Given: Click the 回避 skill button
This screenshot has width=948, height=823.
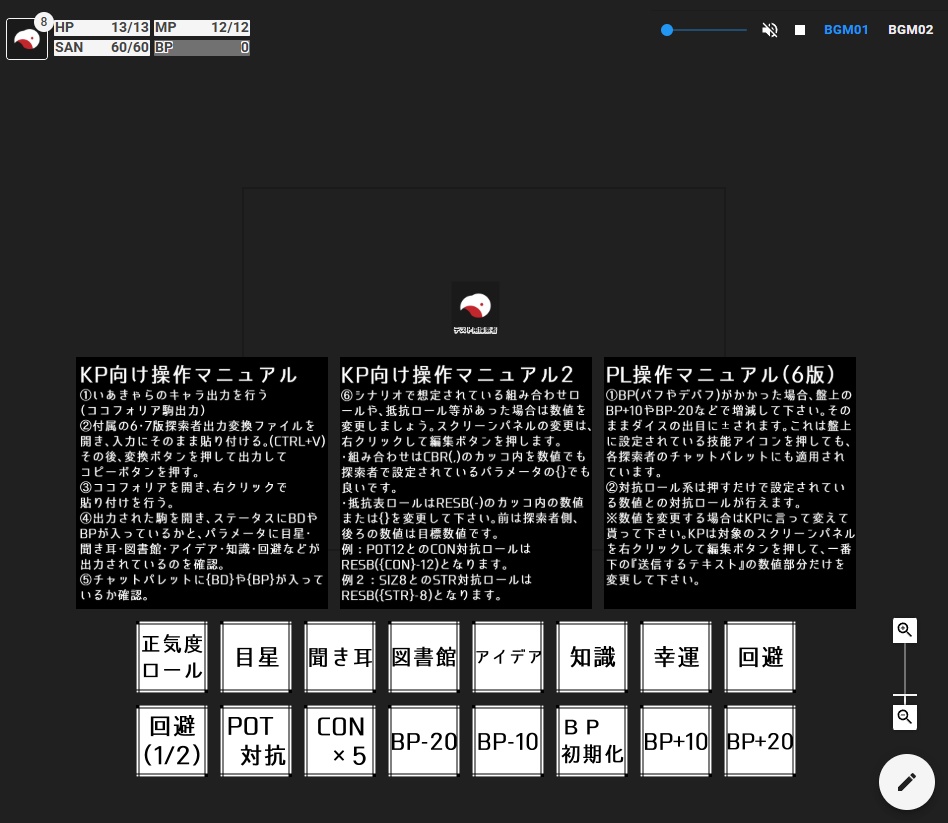Looking at the screenshot, I should coord(761,657).
